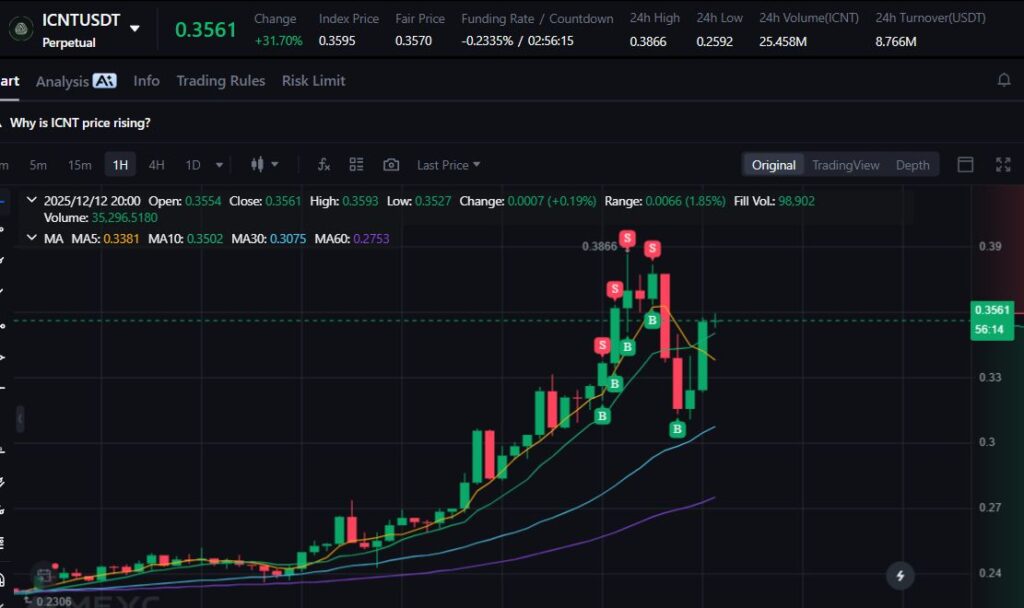Open candlestick chart type dropdown

click(265, 165)
